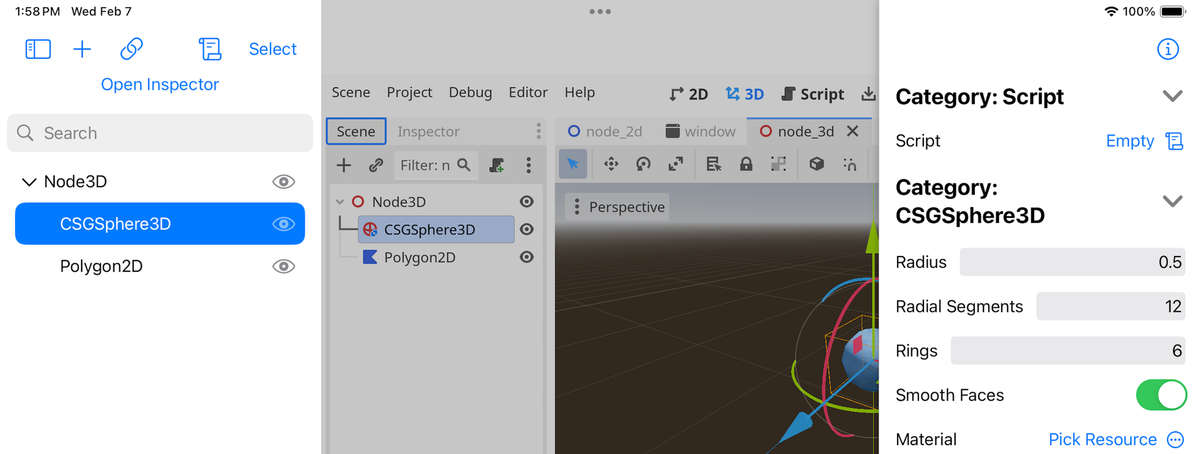This screenshot has height=454, width=1200.
Task: Collapse Node3D tree arrow in Scene dock
Action: click(x=340, y=202)
